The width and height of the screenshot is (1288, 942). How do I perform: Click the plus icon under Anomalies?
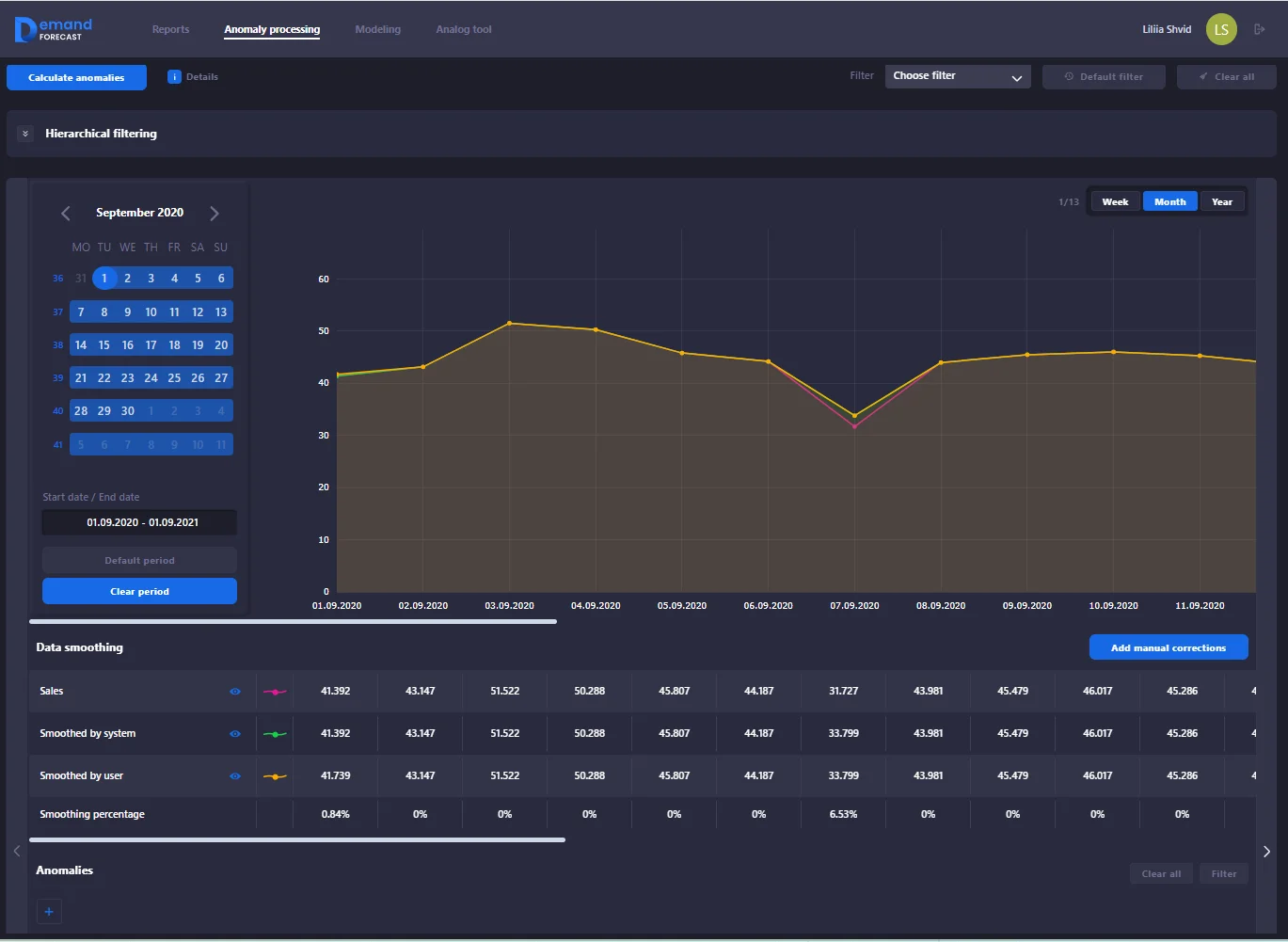point(49,911)
